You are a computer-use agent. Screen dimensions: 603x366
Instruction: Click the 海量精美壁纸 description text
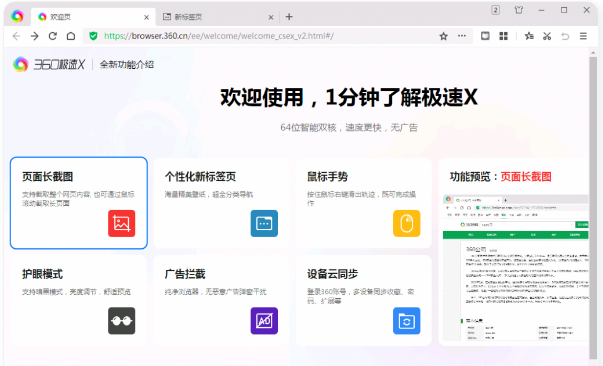click(x=209, y=195)
